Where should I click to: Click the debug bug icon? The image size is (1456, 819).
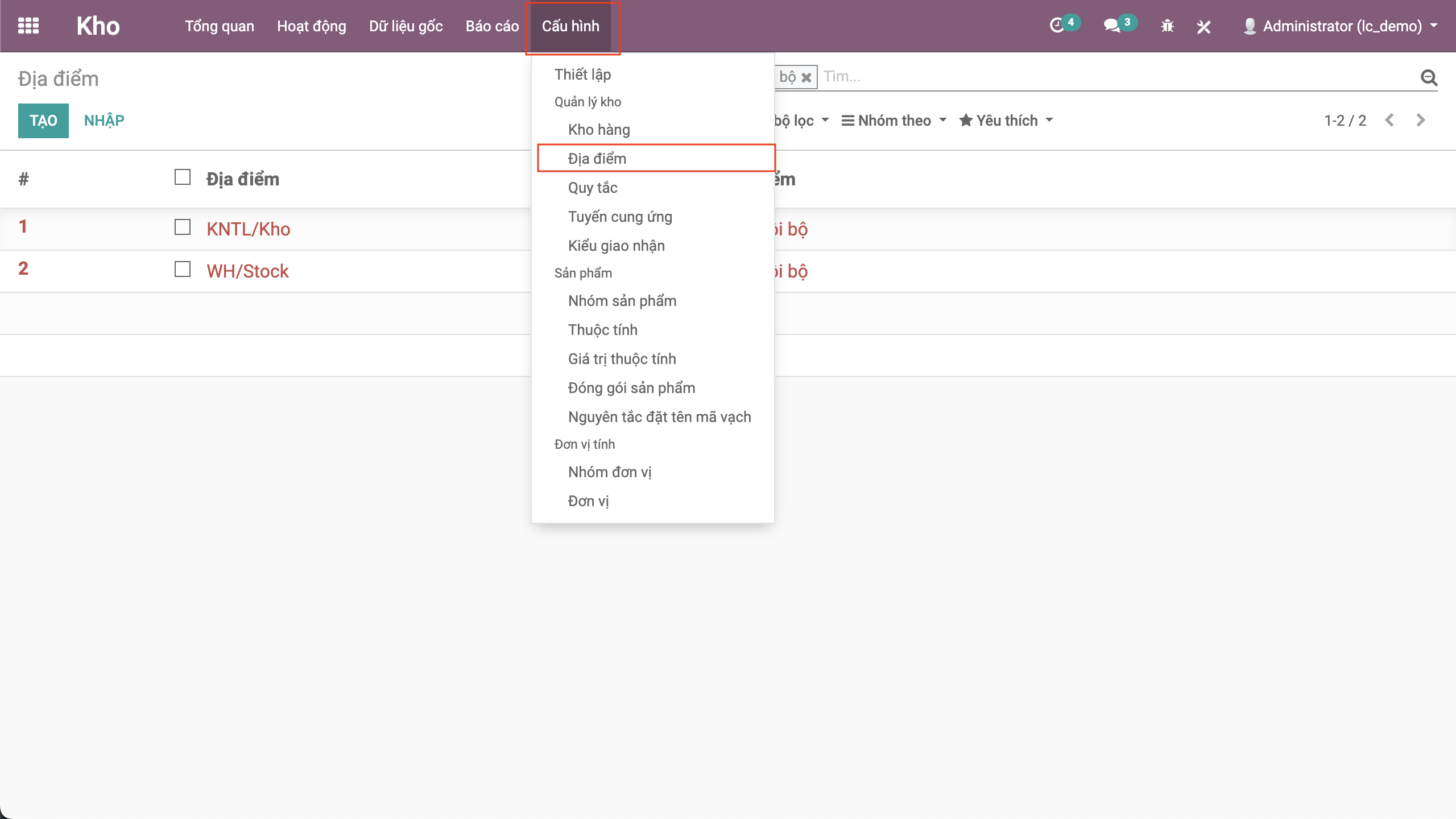click(x=1167, y=26)
